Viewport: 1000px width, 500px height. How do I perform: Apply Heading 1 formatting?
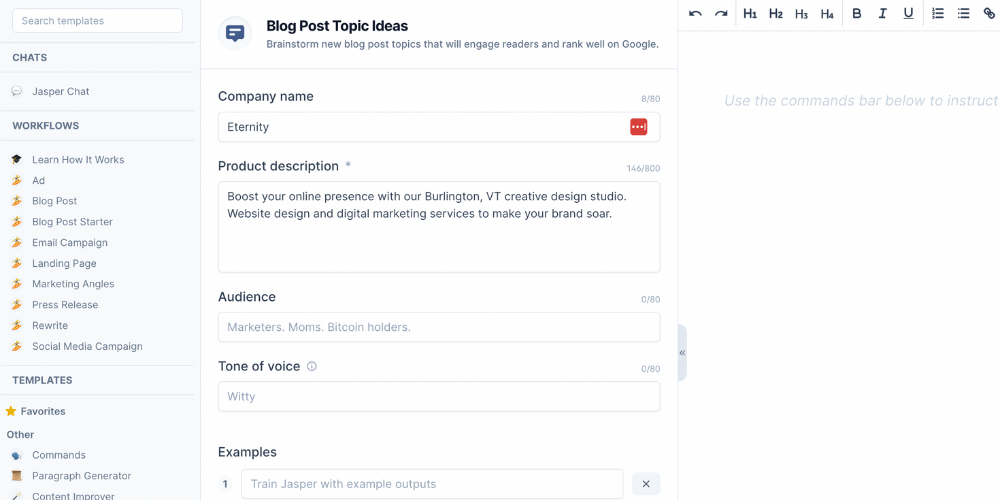tap(750, 13)
